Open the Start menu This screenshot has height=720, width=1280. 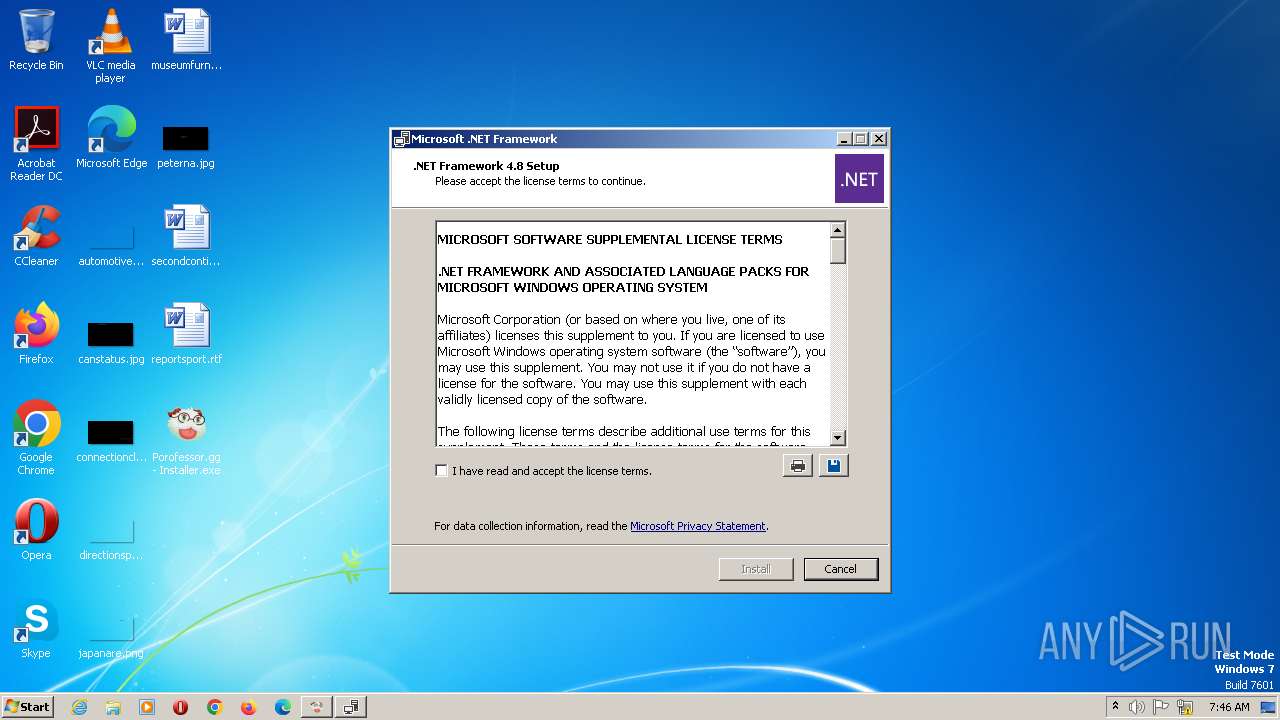coord(27,706)
